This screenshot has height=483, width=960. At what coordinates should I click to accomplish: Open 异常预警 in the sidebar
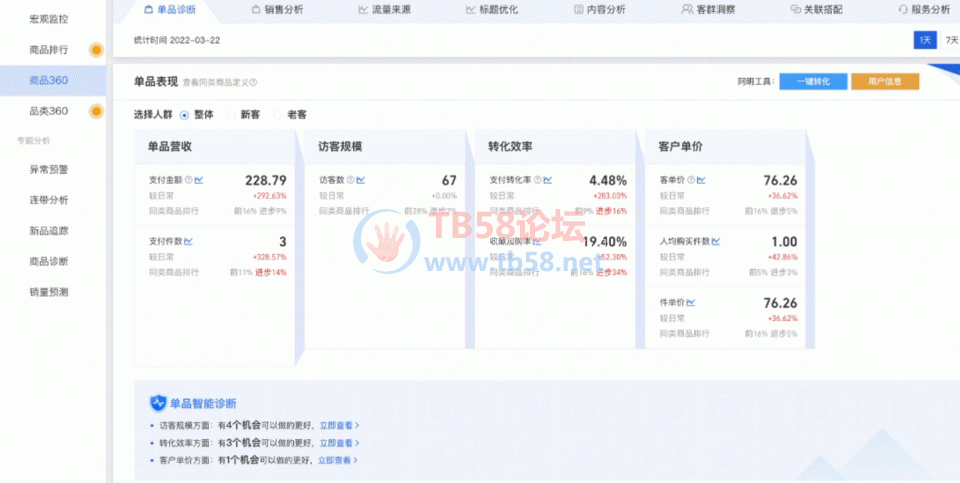pyautogui.click(x=49, y=170)
